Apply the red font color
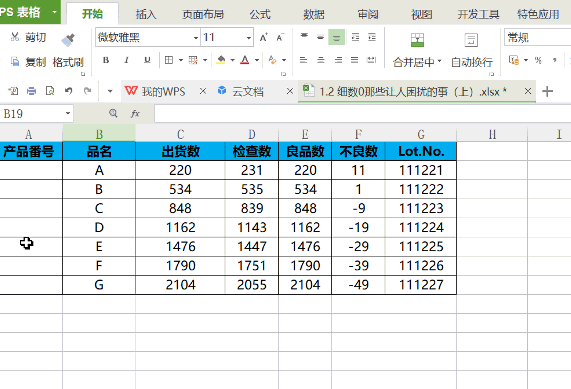This screenshot has height=389, width=571. [245, 60]
